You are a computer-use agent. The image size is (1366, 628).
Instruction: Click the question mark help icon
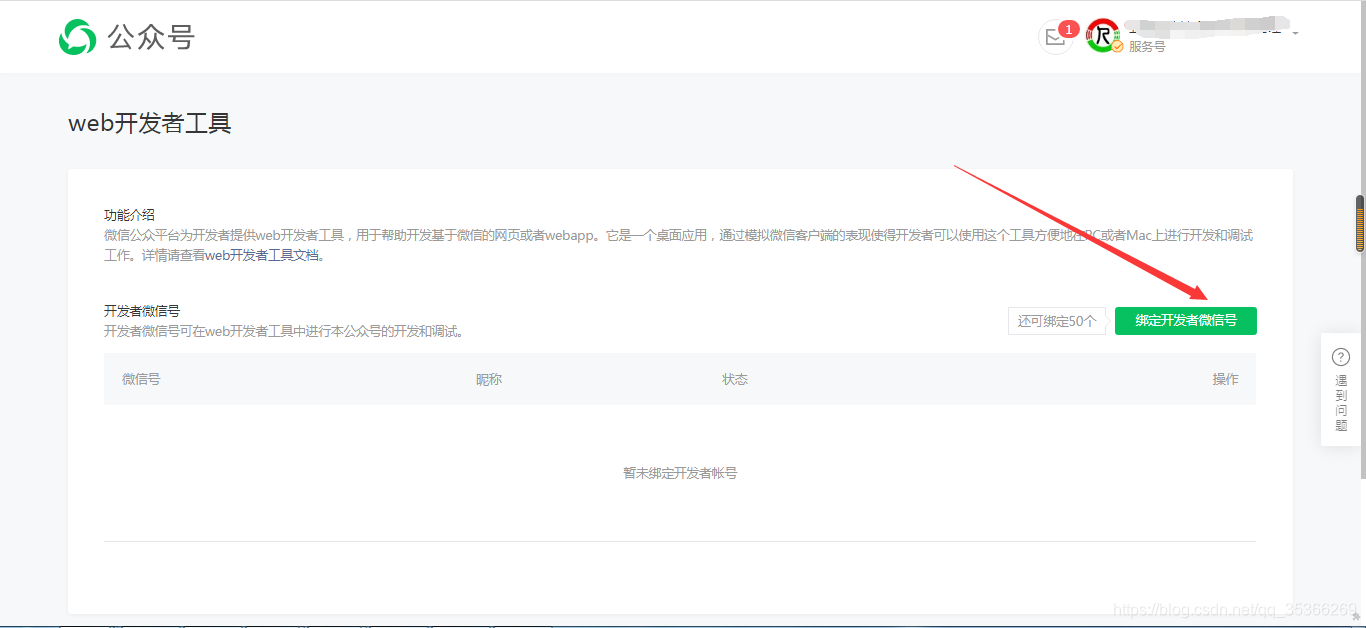1340,356
